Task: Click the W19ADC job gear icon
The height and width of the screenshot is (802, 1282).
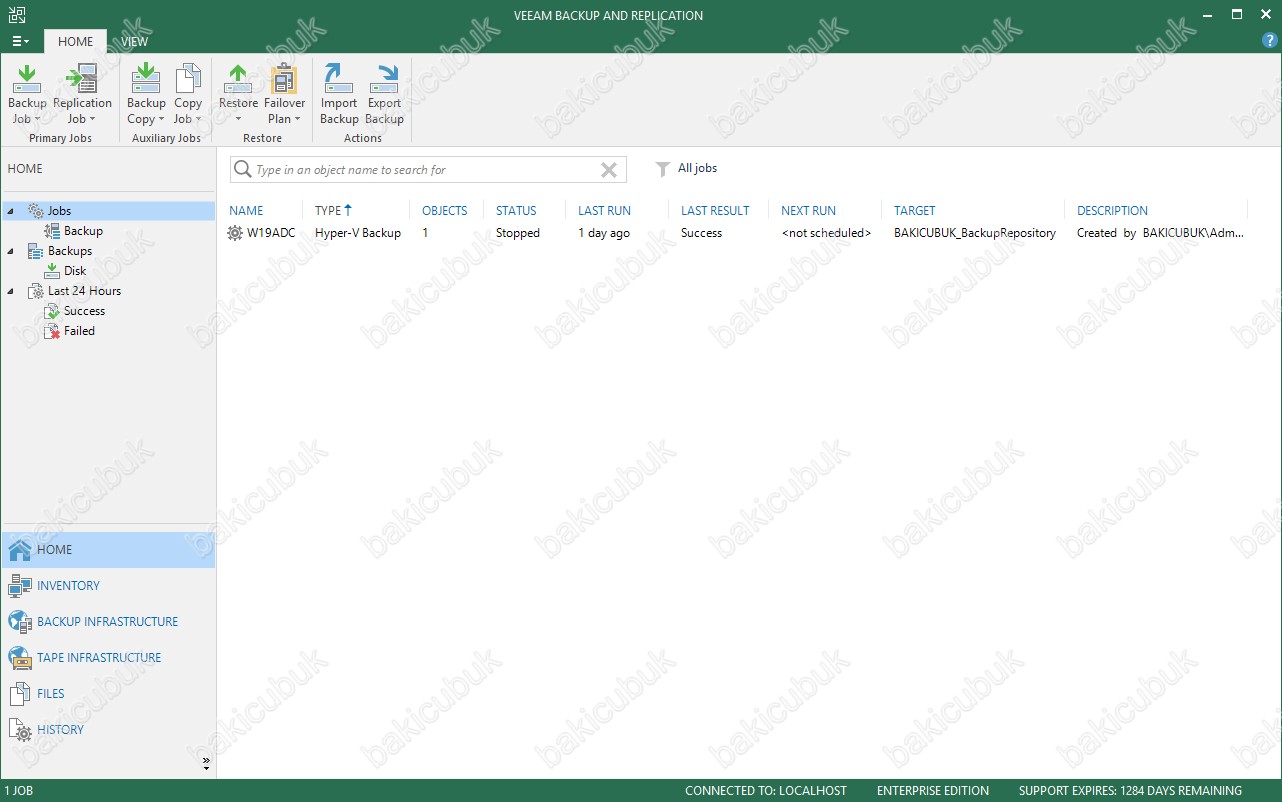Action: 235,233
